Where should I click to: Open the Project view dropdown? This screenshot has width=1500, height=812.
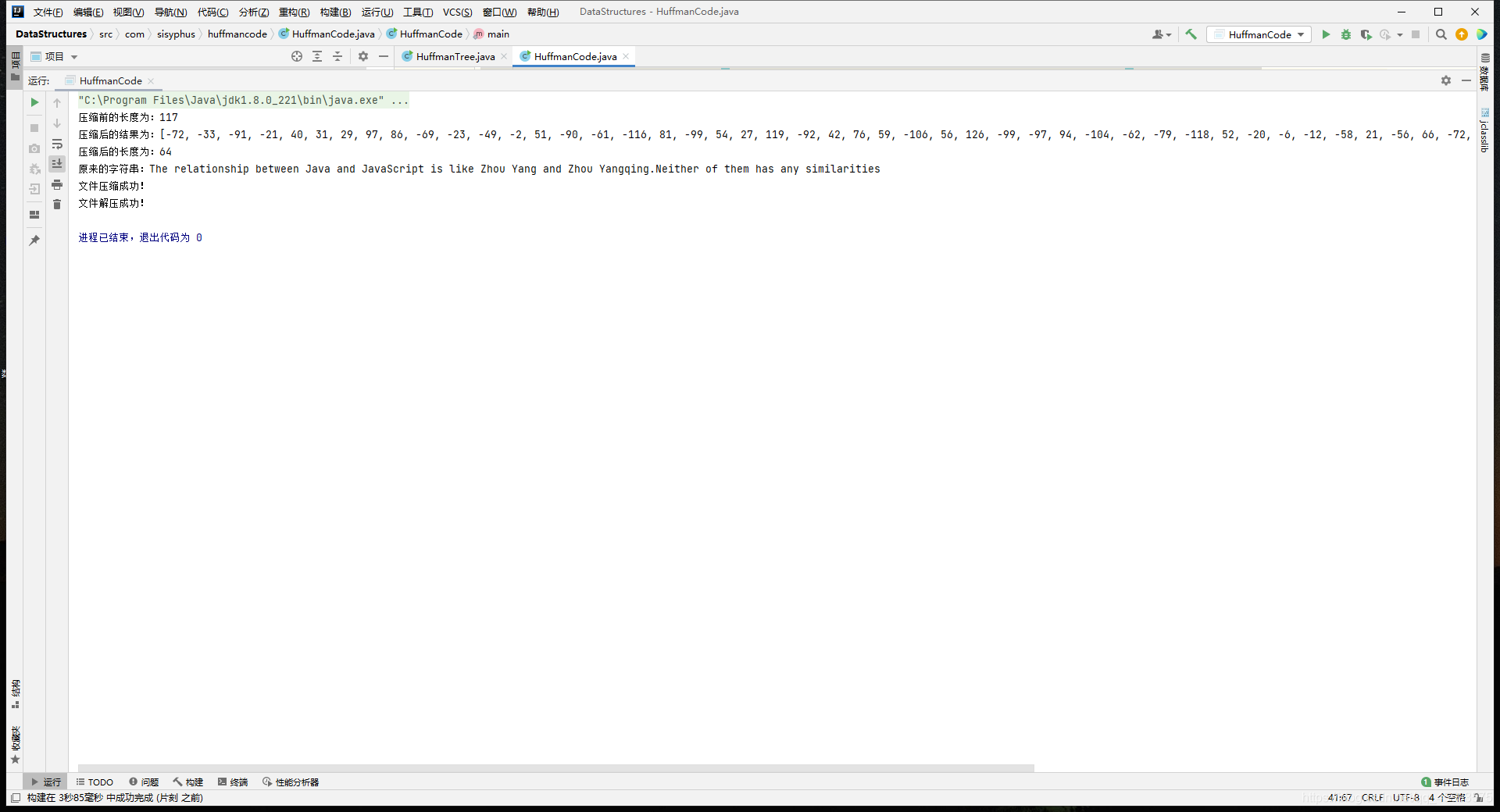pos(55,56)
